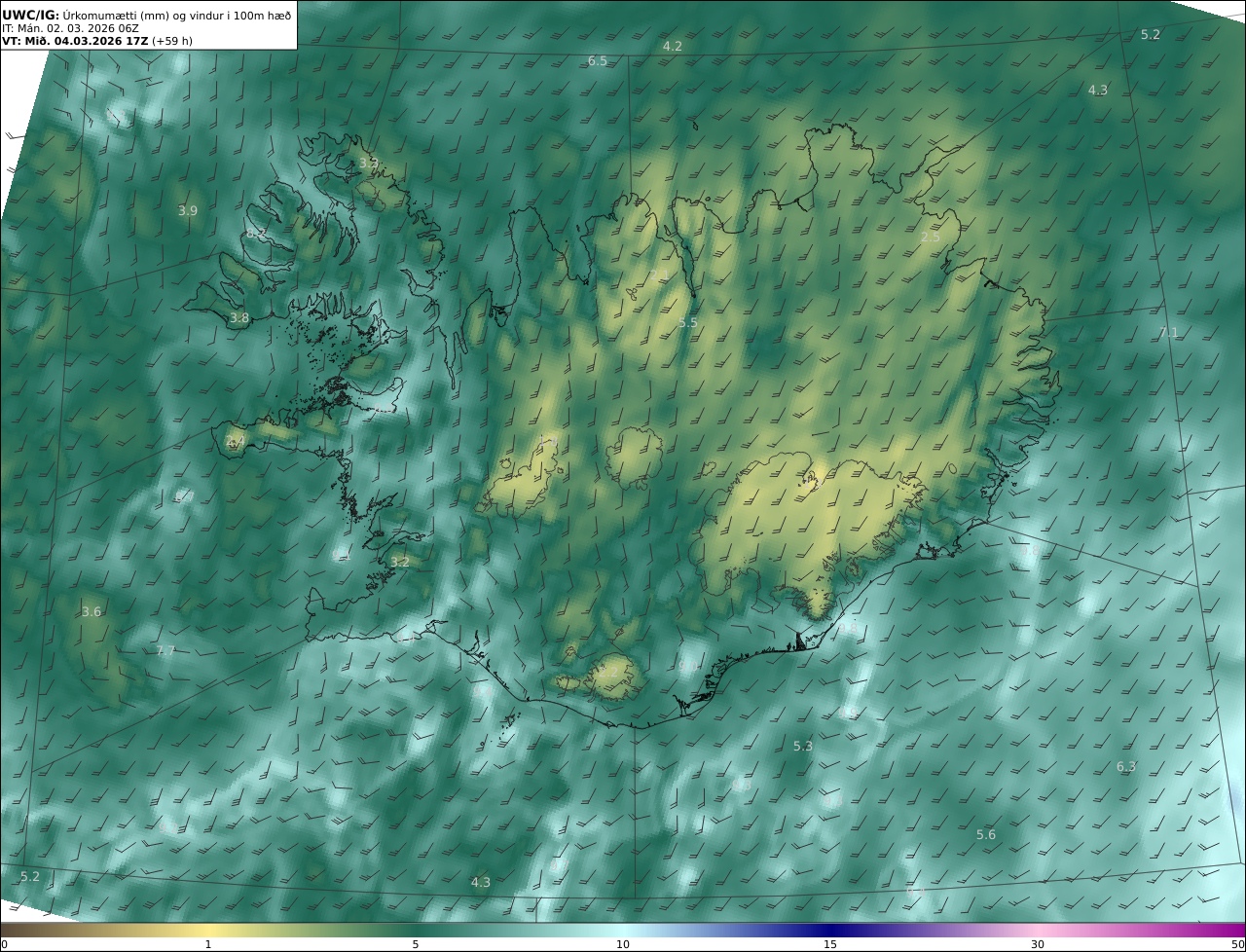The image size is (1246, 952).
Task: Click the colorbar tick label 1
Action: coord(208,944)
